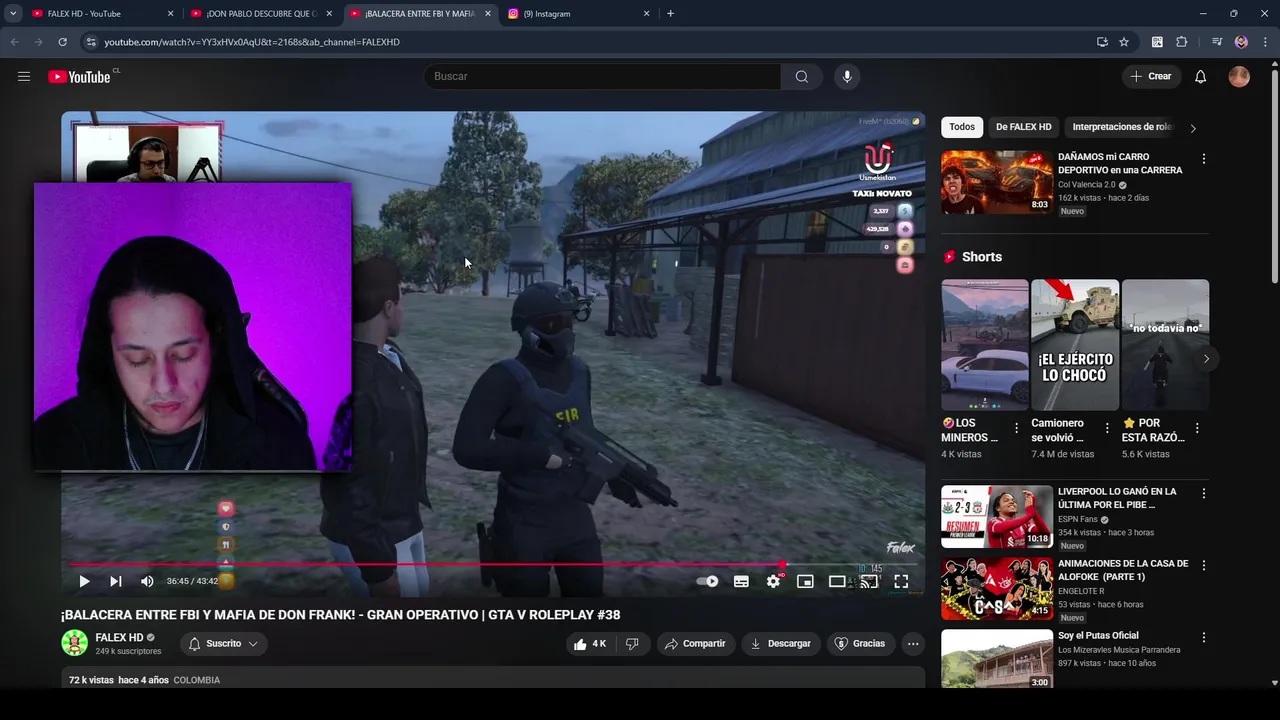This screenshot has height=720, width=1280.
Task: Enable miniplayer mode
Action: coord(805,581)
